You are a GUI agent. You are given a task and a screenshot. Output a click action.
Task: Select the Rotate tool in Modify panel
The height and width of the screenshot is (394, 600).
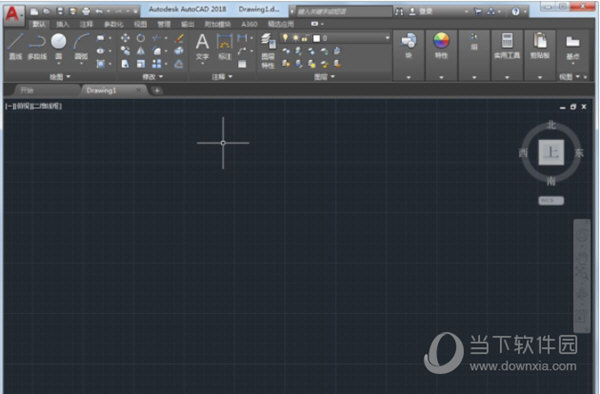141,38
